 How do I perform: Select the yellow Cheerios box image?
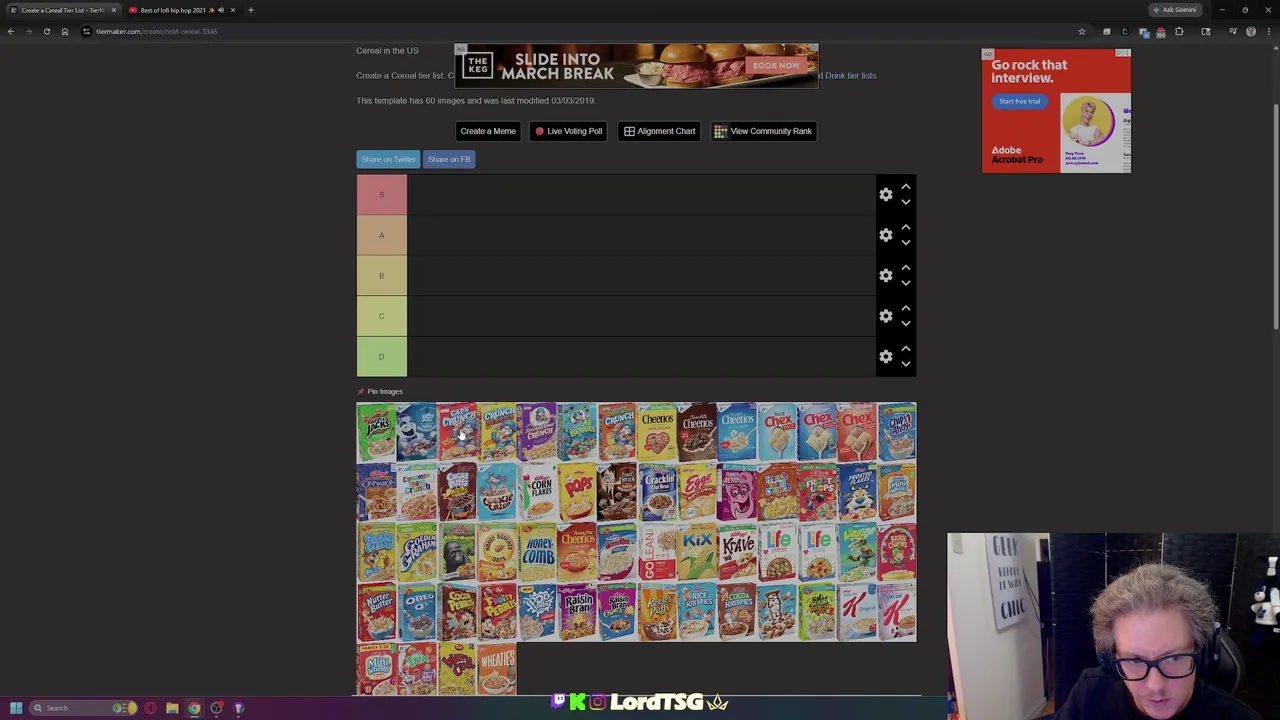(x=657, y=432)
